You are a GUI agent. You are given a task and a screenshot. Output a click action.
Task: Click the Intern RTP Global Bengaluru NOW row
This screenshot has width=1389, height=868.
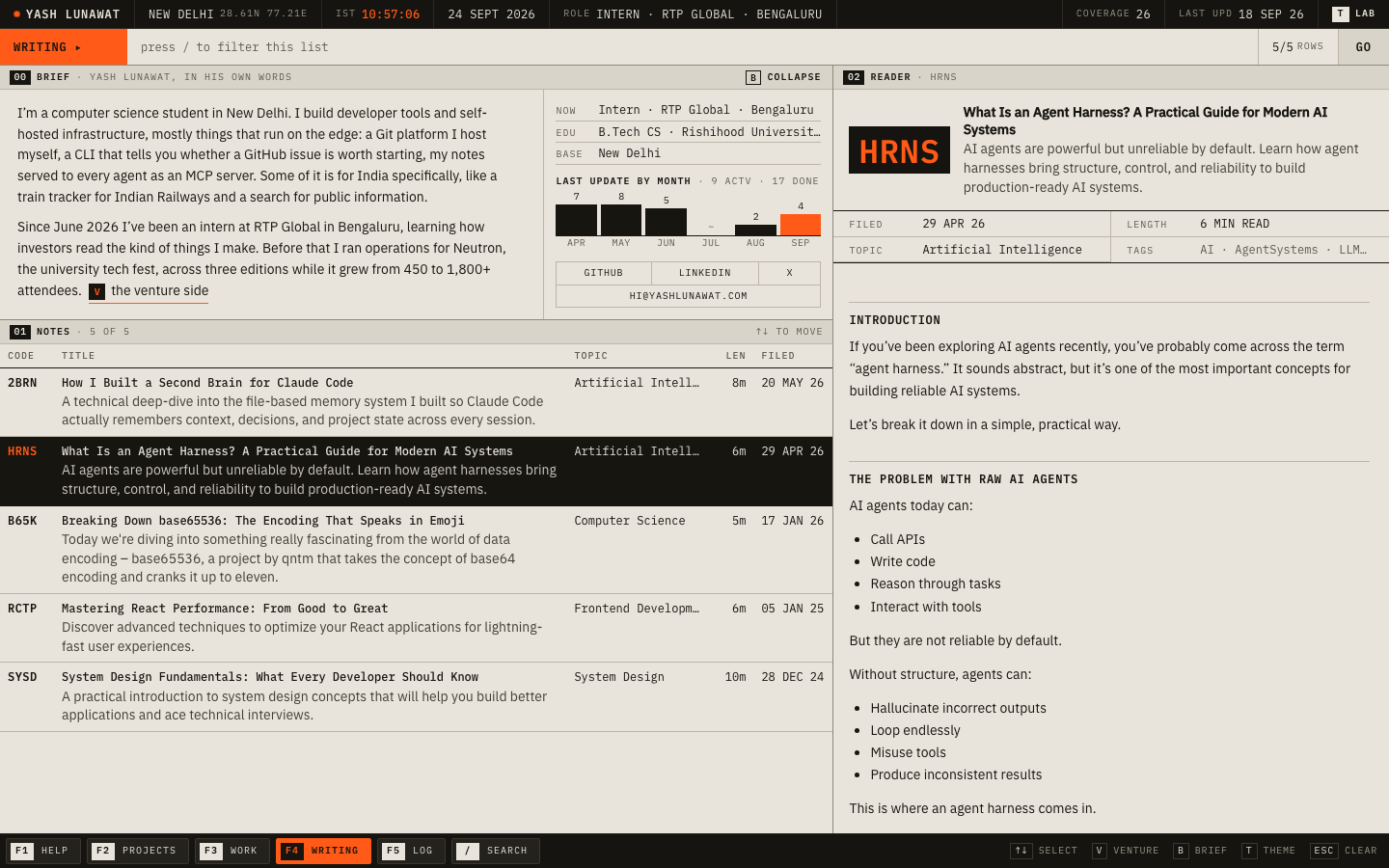[x=688, y=110]
